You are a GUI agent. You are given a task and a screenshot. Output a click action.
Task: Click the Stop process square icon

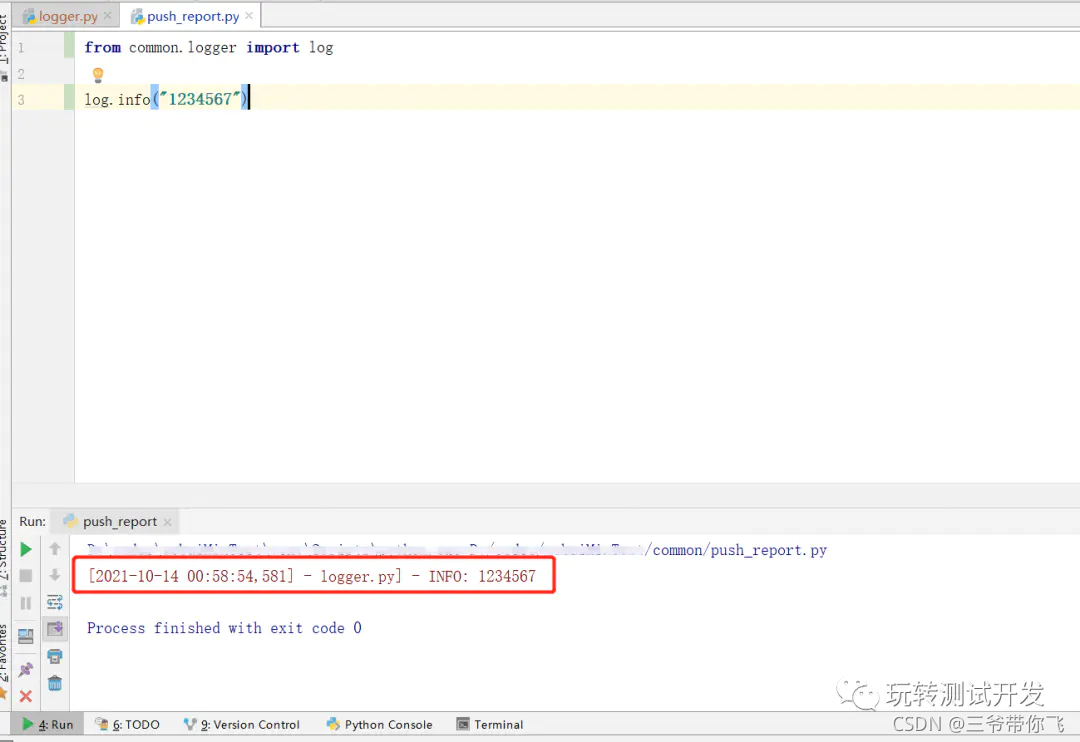25,575
